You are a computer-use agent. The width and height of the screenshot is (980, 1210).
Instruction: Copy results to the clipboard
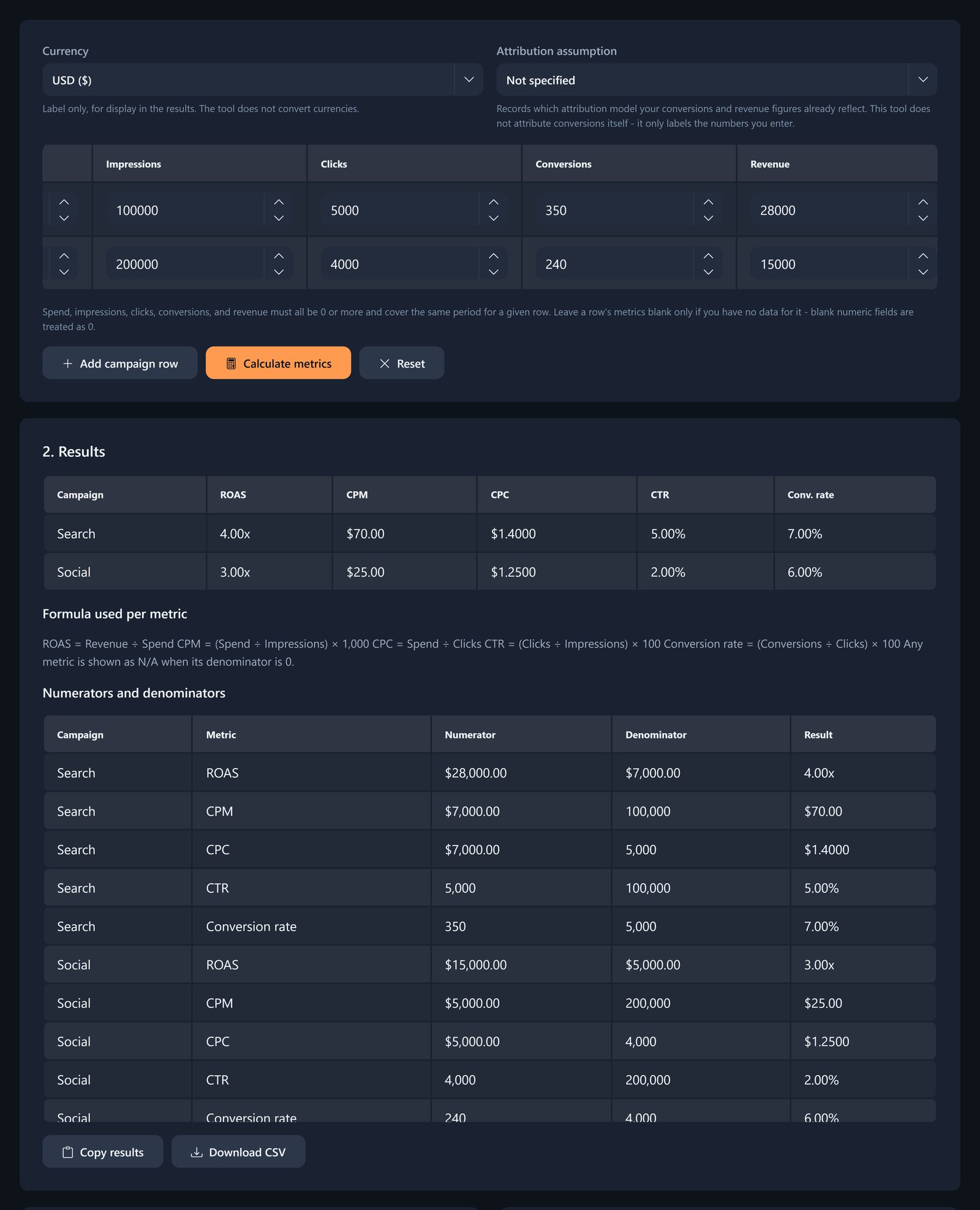103,1152
